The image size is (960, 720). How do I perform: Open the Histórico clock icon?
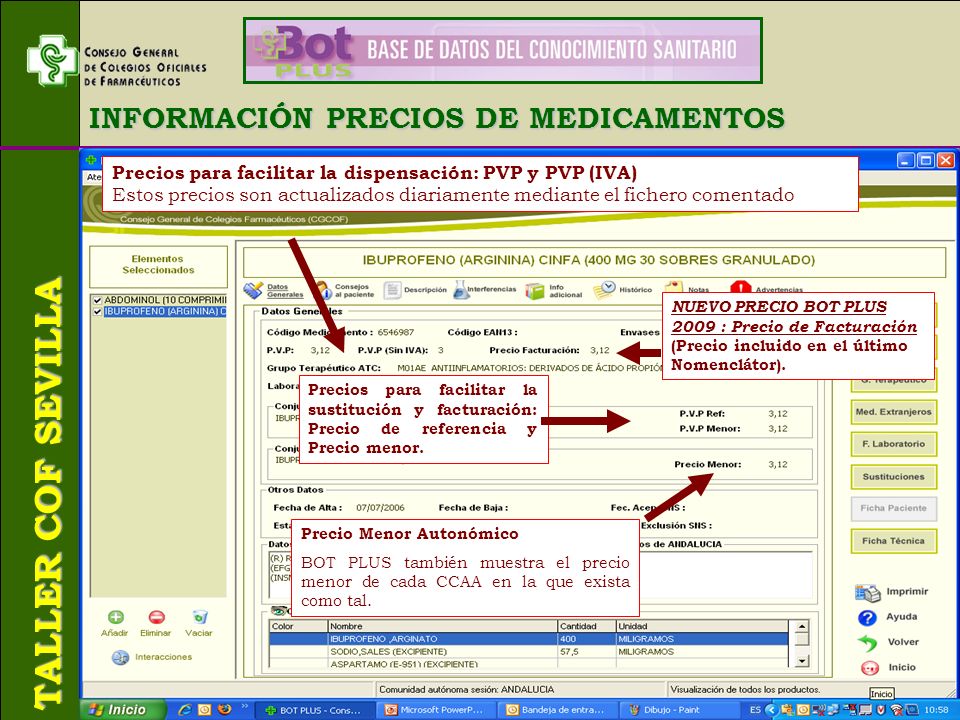(x=604, y=290)
